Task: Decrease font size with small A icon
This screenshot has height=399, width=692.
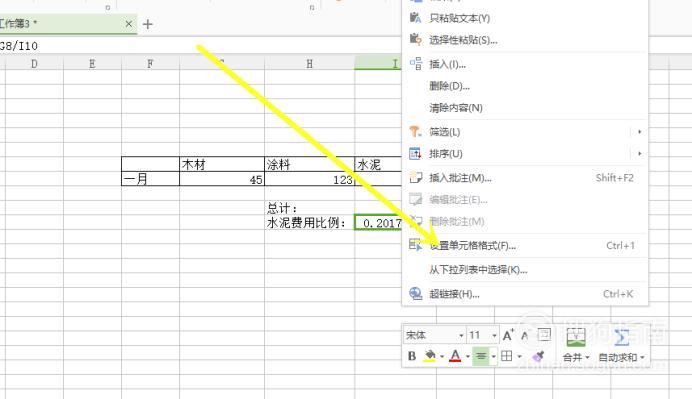Action: [524, 335]
